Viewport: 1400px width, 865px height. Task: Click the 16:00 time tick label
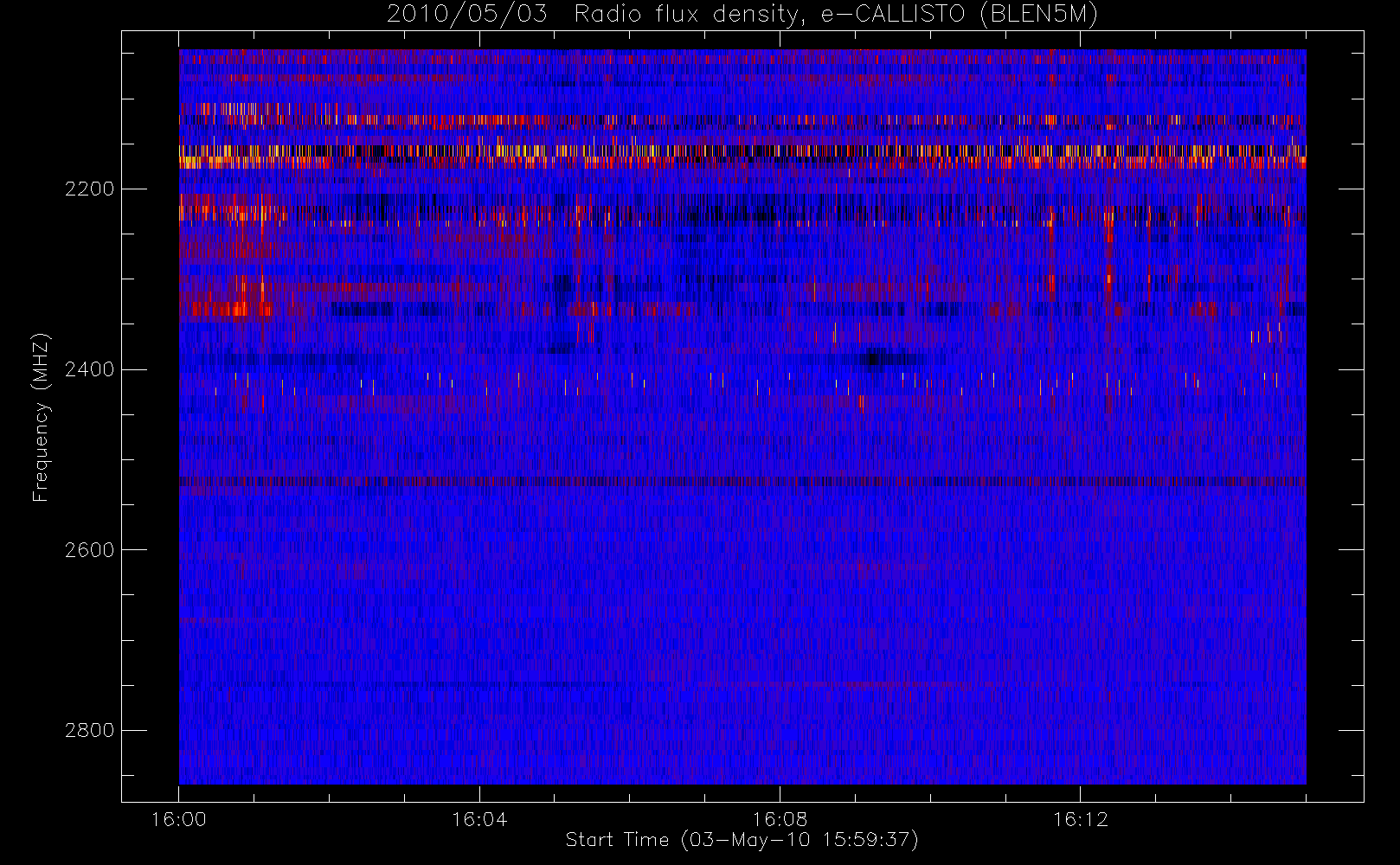click(179, 819)
